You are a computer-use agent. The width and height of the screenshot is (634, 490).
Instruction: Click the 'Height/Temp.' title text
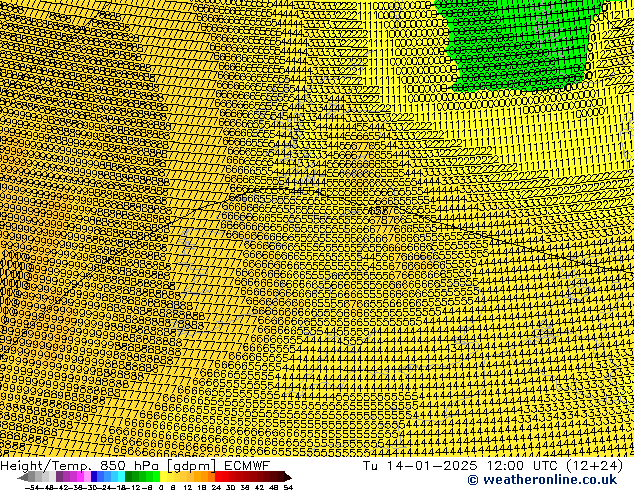45,466
